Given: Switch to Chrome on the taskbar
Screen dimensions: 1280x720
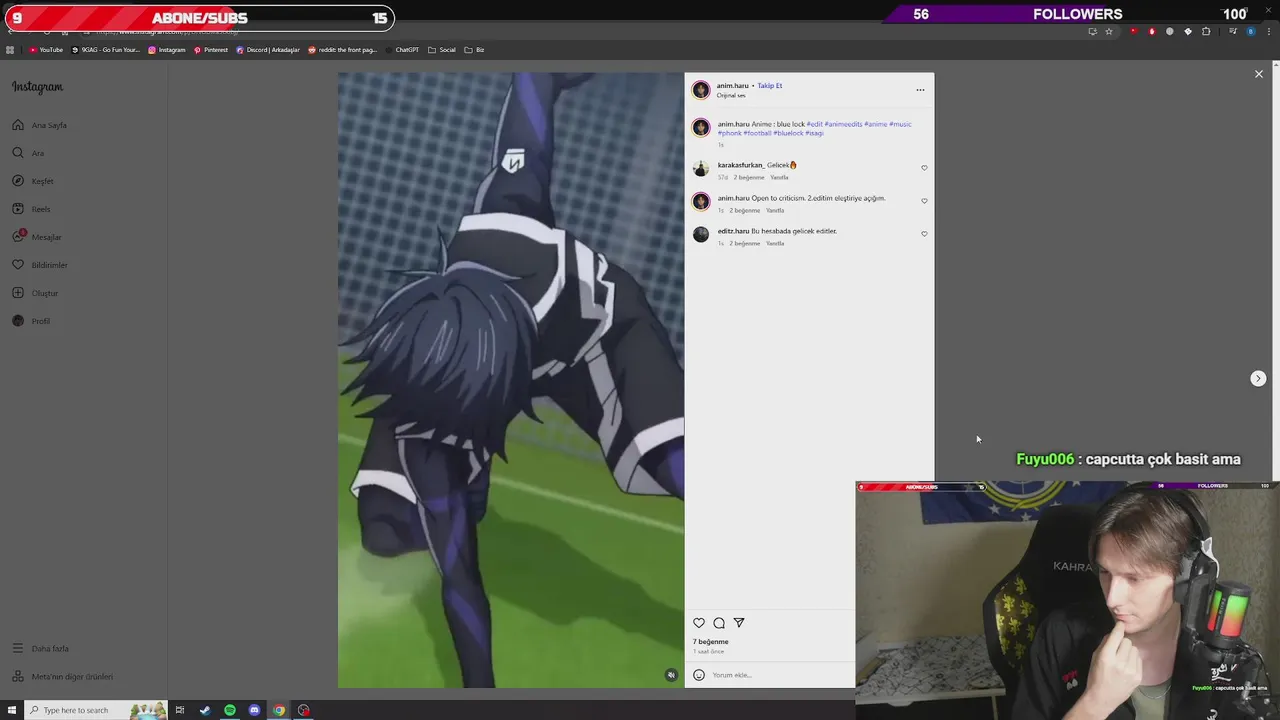Looking at the screenshot, I should (x=279, y=710).
